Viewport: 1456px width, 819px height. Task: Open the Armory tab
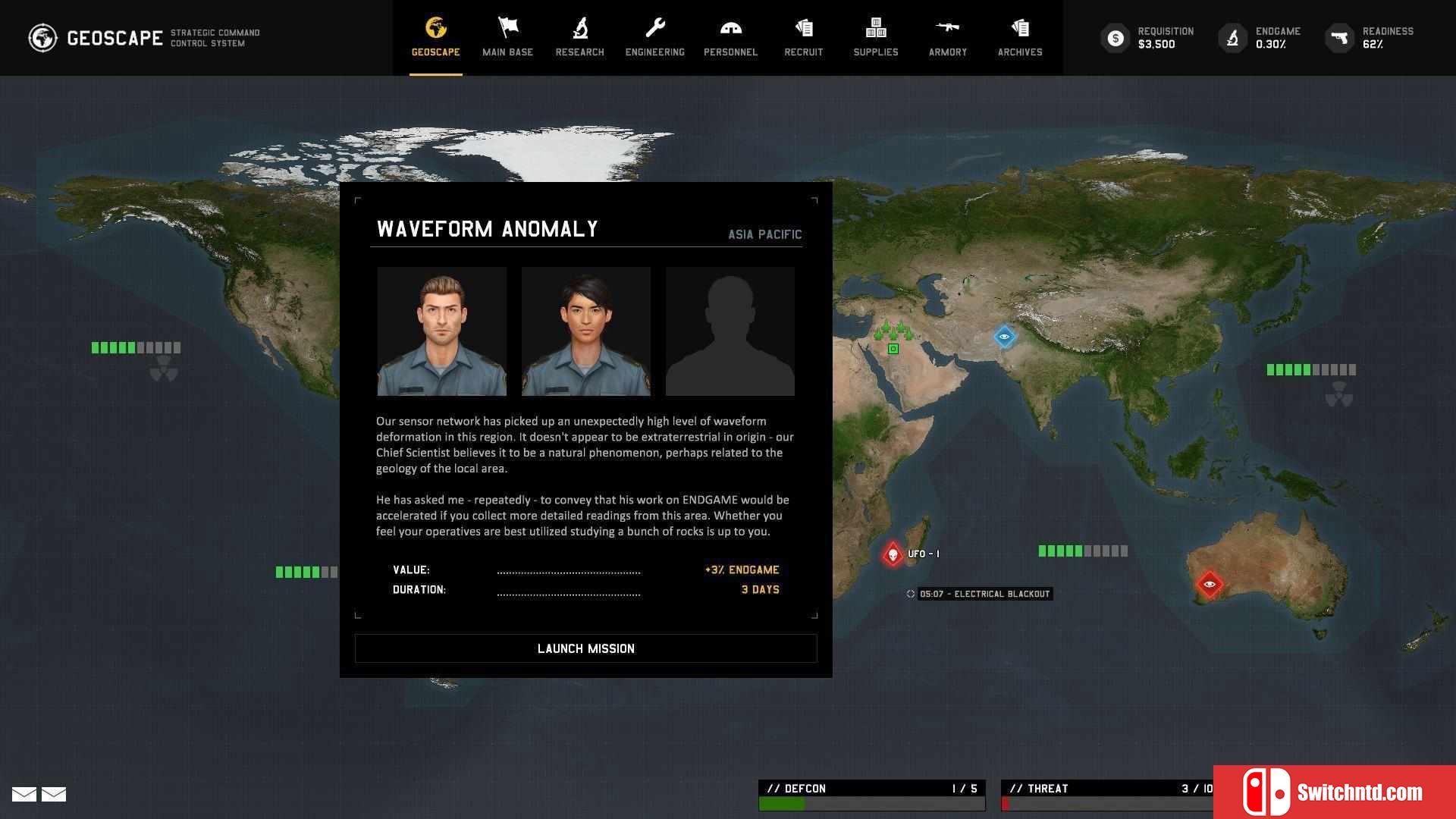tap(947, 37)
